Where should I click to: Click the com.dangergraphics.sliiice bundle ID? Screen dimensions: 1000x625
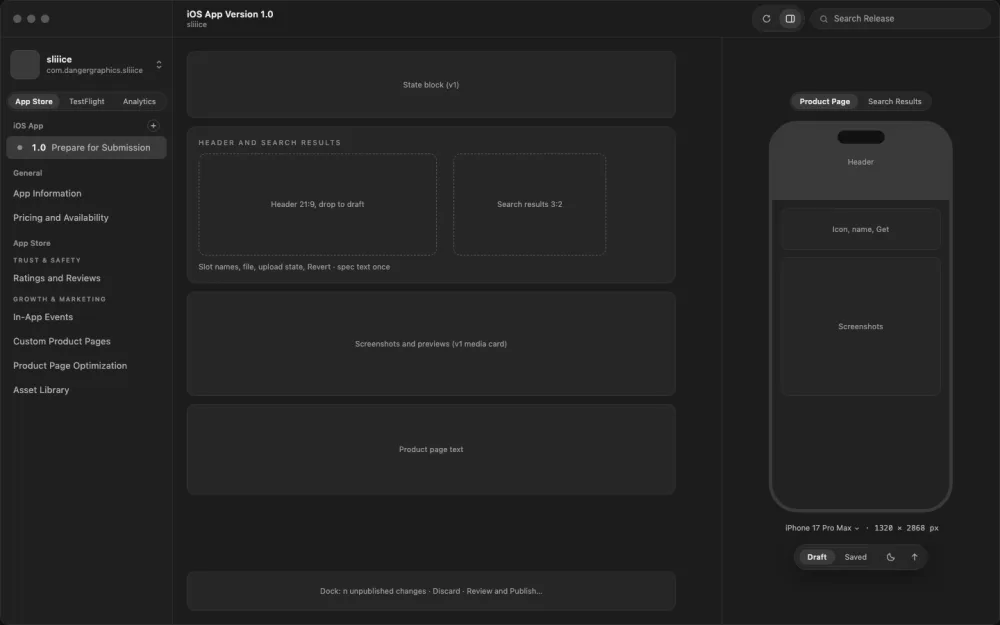(94, 70)
